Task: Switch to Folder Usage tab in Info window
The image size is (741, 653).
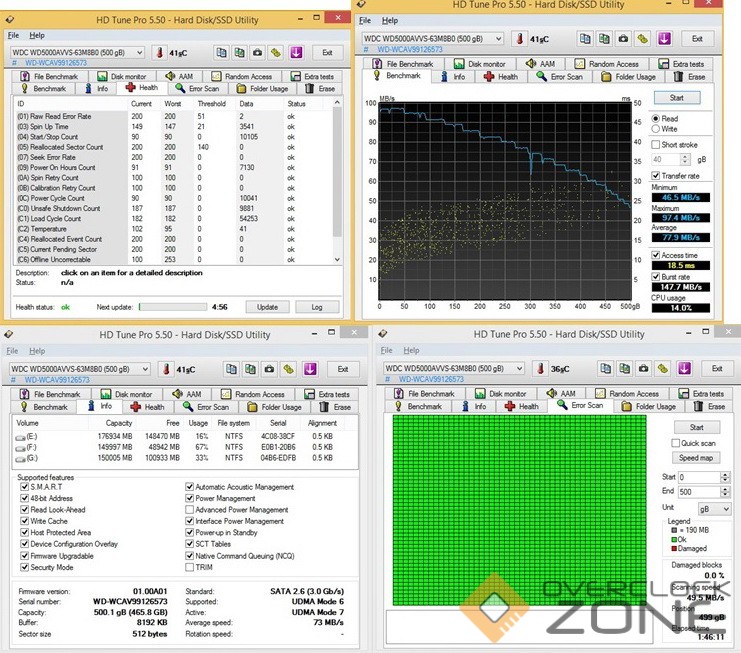Action: tap(275, 407)
